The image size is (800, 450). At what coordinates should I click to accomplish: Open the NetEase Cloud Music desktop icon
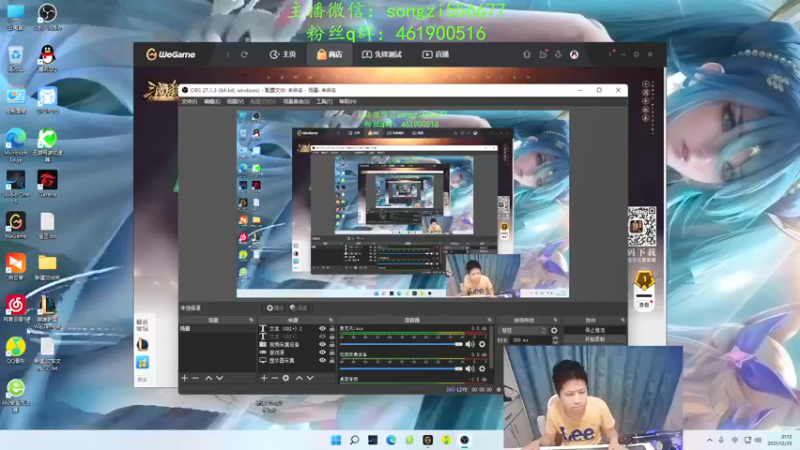pos(16,308)
